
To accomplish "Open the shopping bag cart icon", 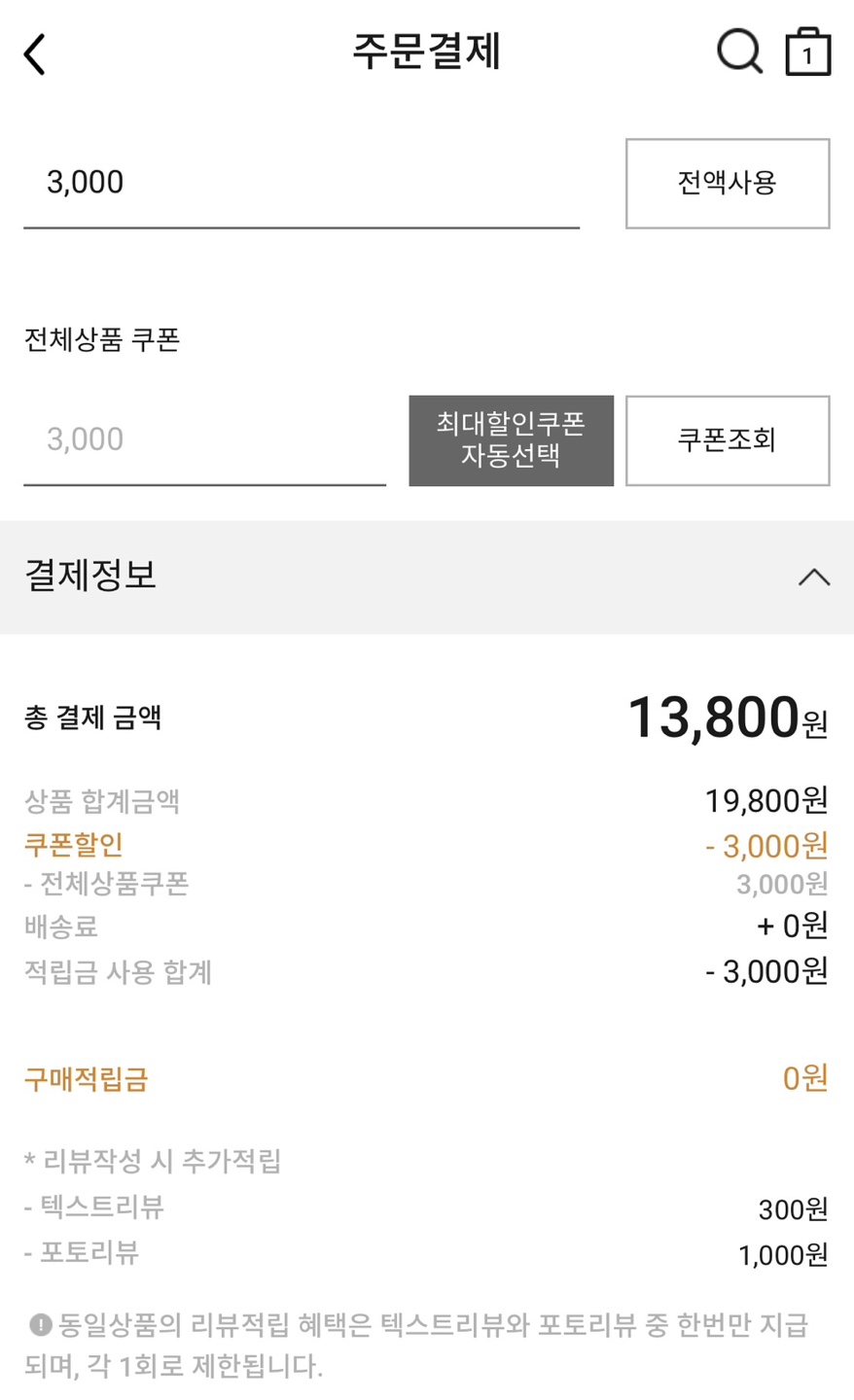I will tap(807, 52).
